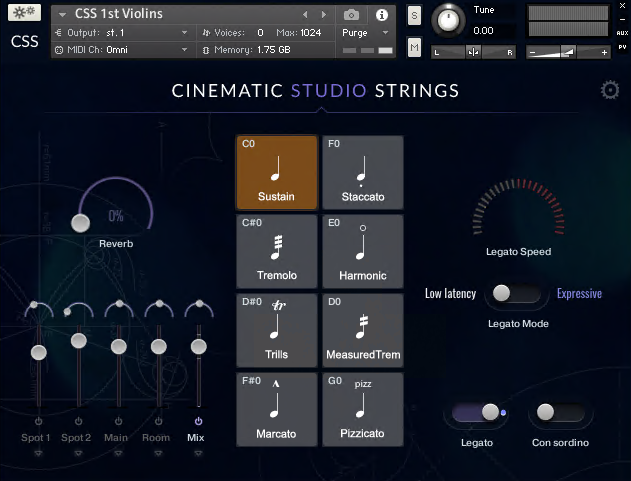The width and height of the screenshot is (631, 481).
Task: Click the camera snapshot icon
Action: pos(351,15)
